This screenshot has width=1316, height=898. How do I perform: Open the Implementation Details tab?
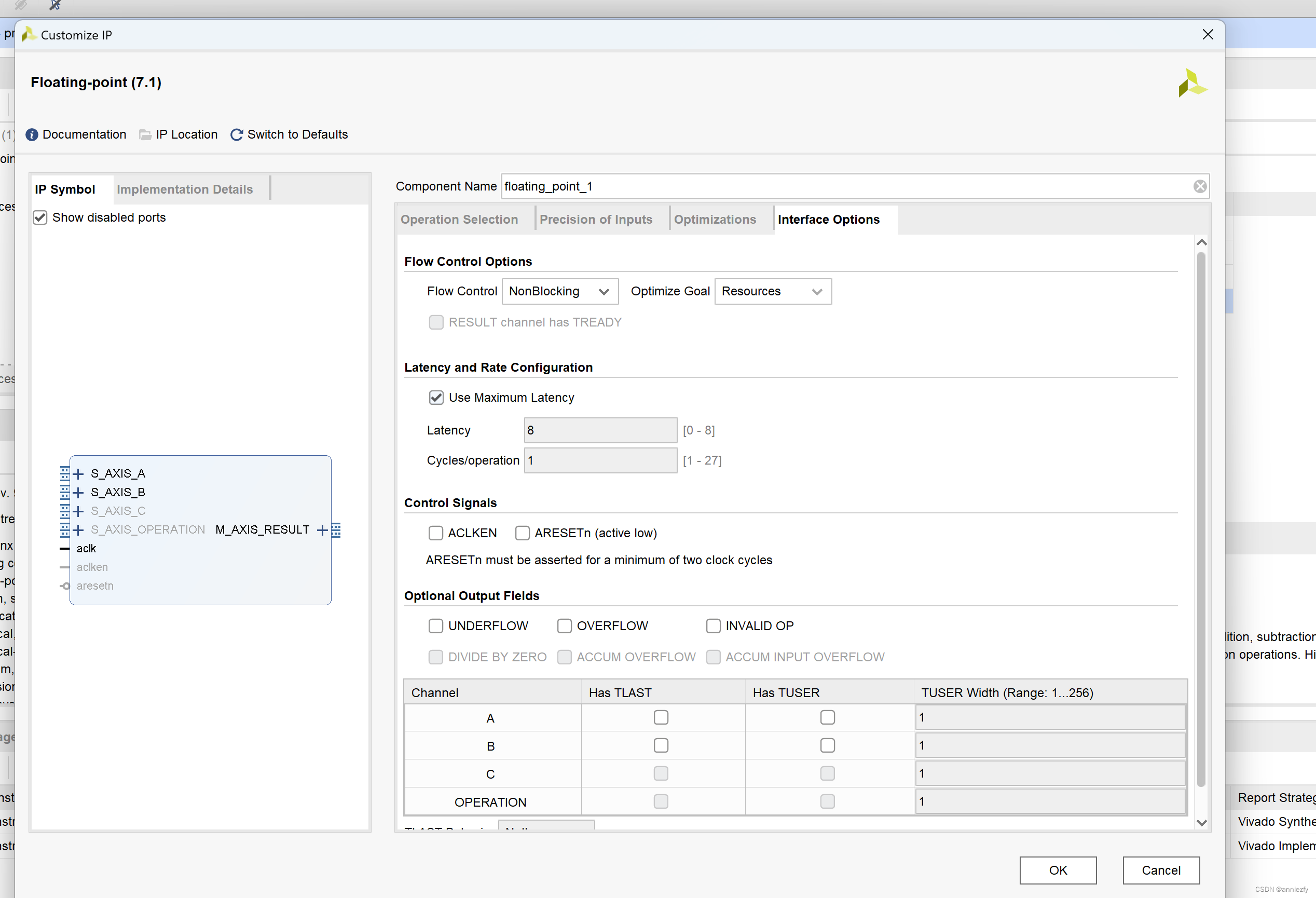[x=185, y=189]
